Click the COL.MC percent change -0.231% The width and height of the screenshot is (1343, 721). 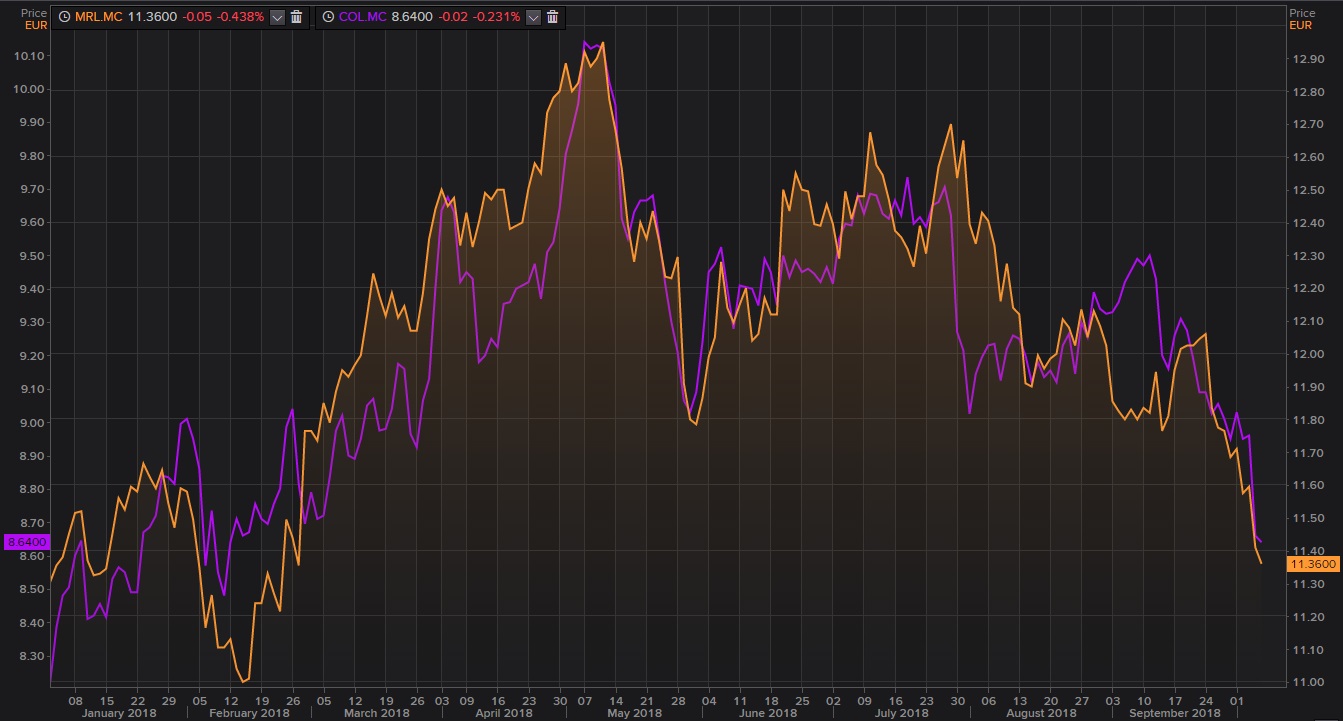tap(495, 17)
